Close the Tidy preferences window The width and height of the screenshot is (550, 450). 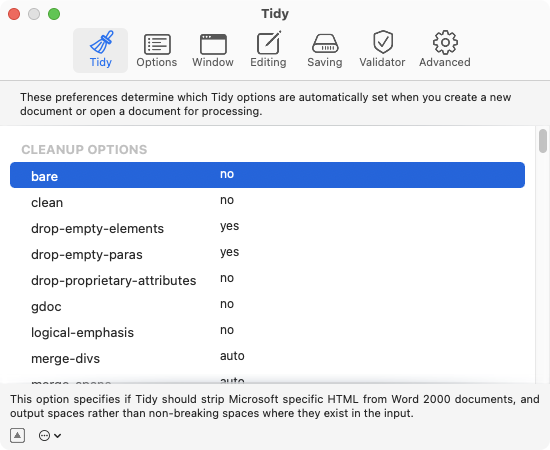(x=14, y=14)
